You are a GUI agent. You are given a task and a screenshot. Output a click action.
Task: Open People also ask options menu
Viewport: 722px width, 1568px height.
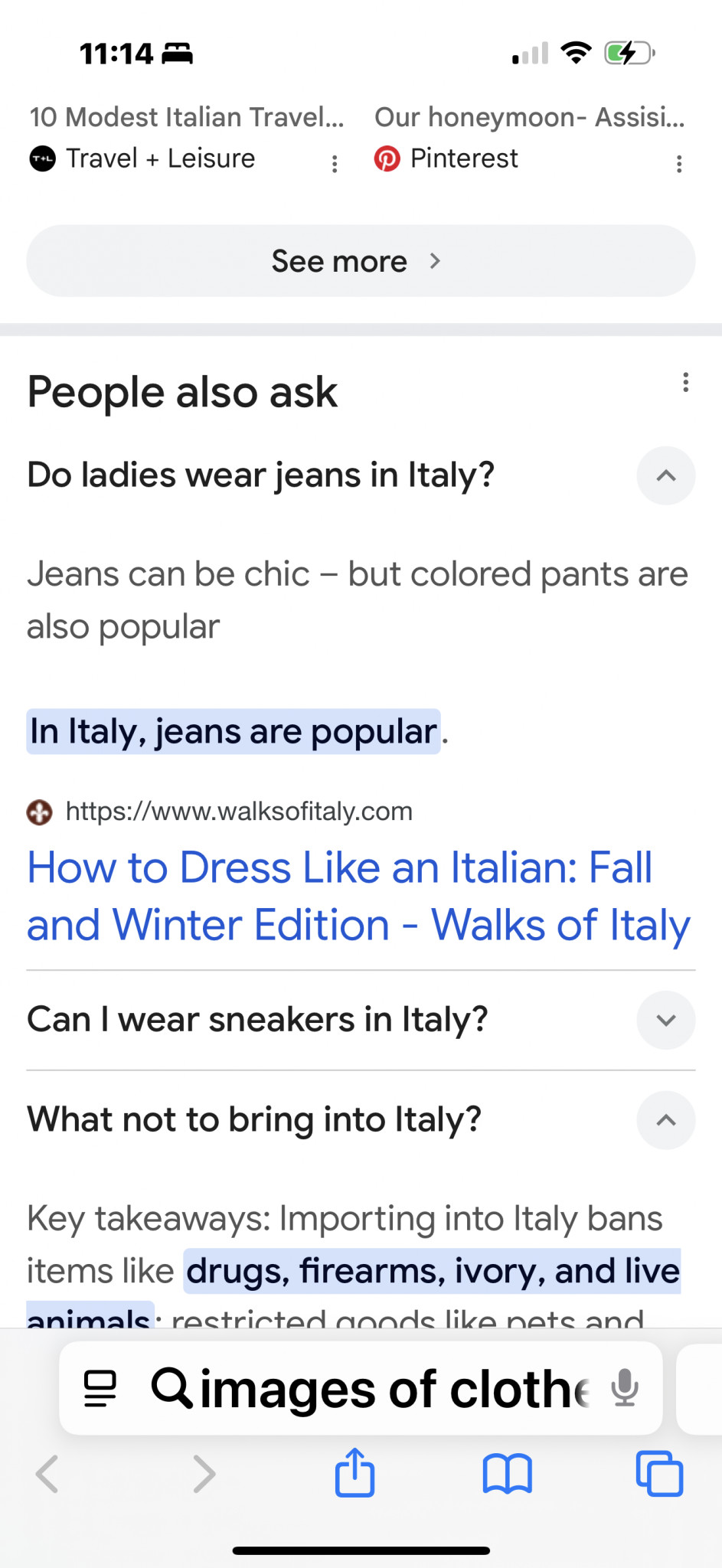click(685, 382)
